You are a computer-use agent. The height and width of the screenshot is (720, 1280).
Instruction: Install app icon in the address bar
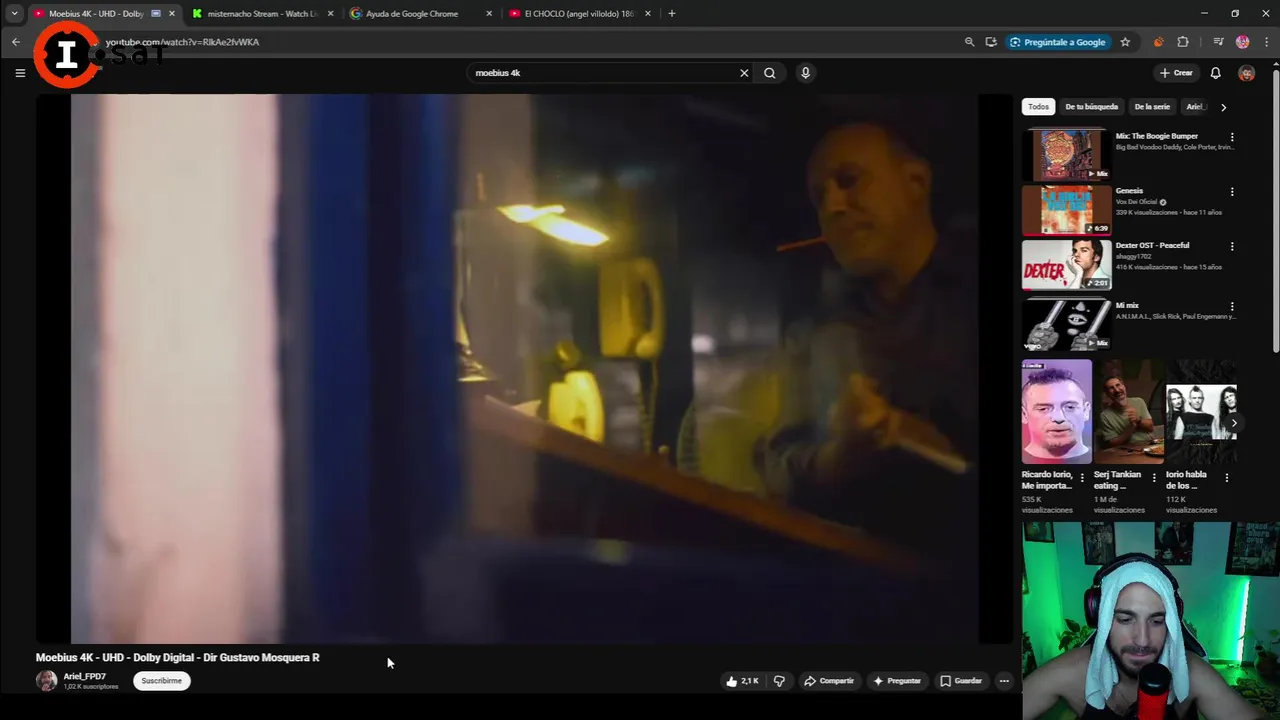pyautogui.click(x=991, y=42)
